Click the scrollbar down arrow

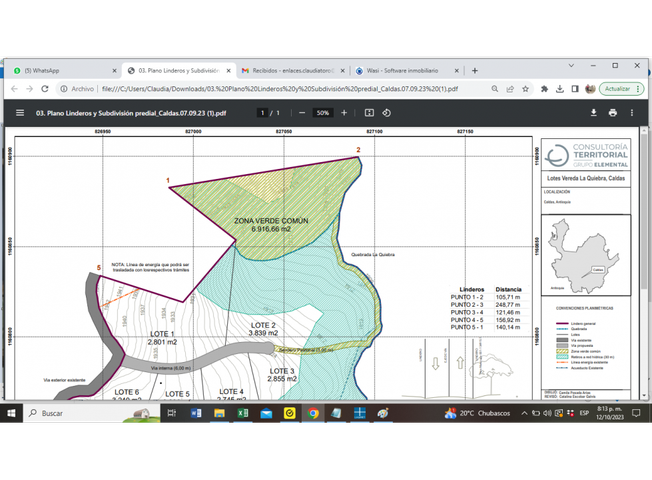pyautogui.click(x=644, y=396)
